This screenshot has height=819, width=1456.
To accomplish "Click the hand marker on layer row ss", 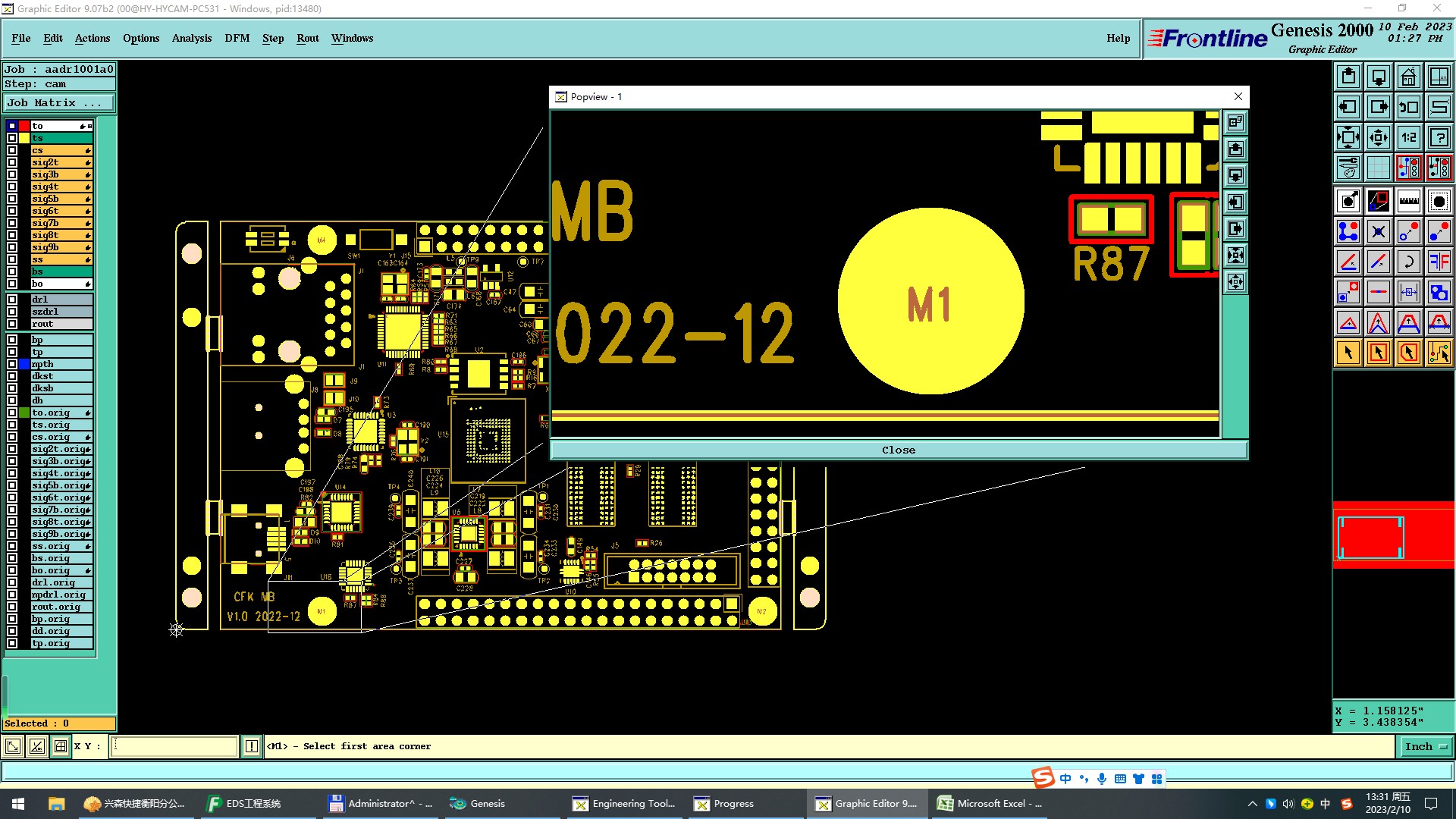I will tap(88, 259).
